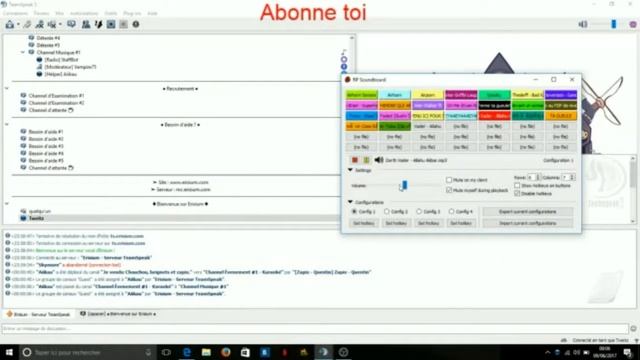
Task: Select the Config 2 radio button
Action: pos(387,212)
